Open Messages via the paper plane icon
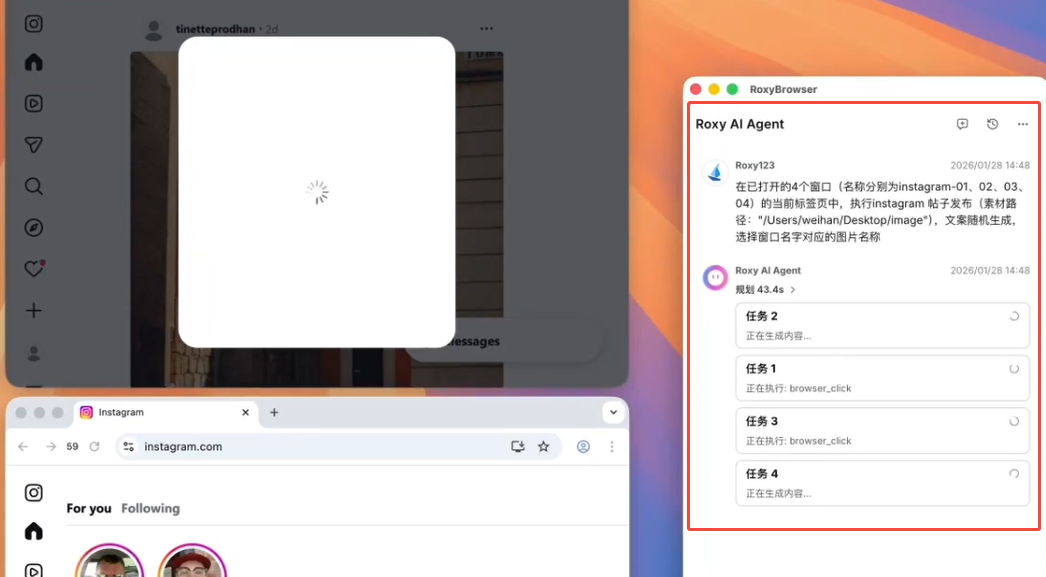1046x577 pixels. tap(34, 145)
